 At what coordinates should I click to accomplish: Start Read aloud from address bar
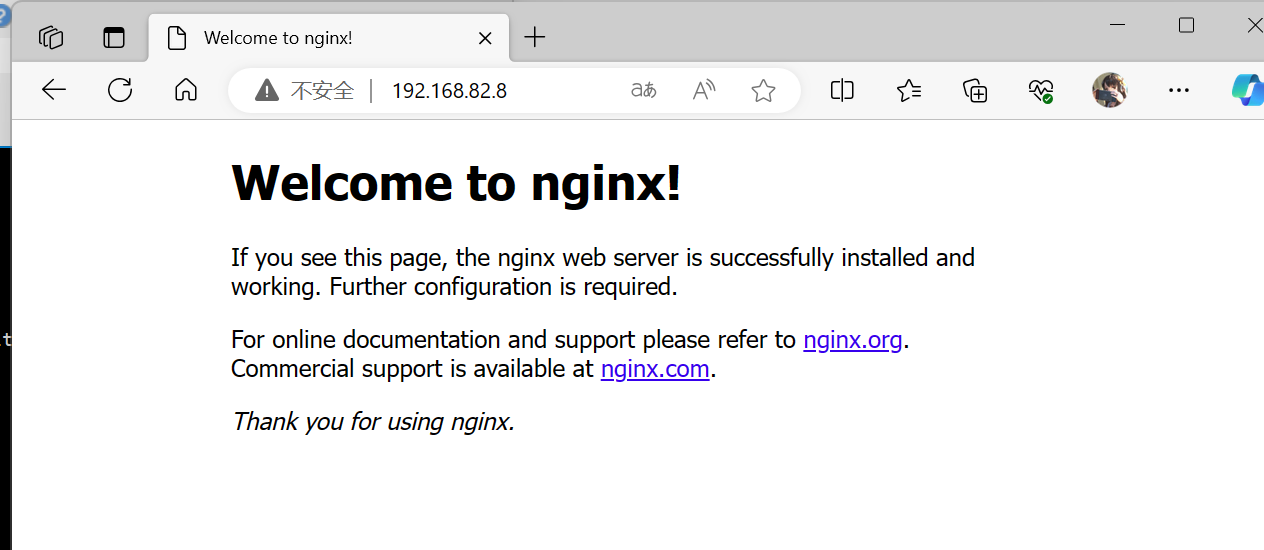[x=704, y=91]
